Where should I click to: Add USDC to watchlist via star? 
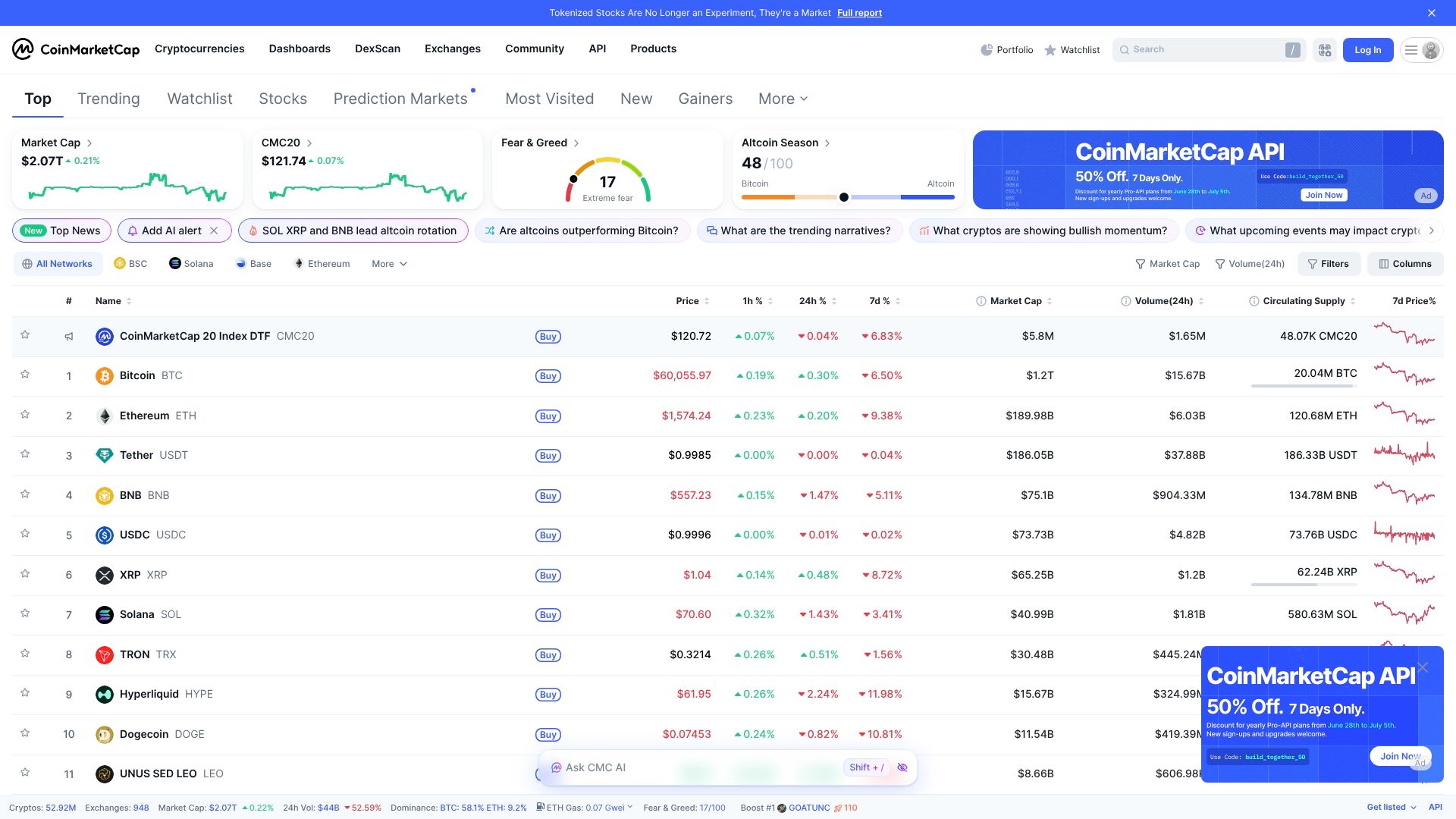click(x=25, y=534)
